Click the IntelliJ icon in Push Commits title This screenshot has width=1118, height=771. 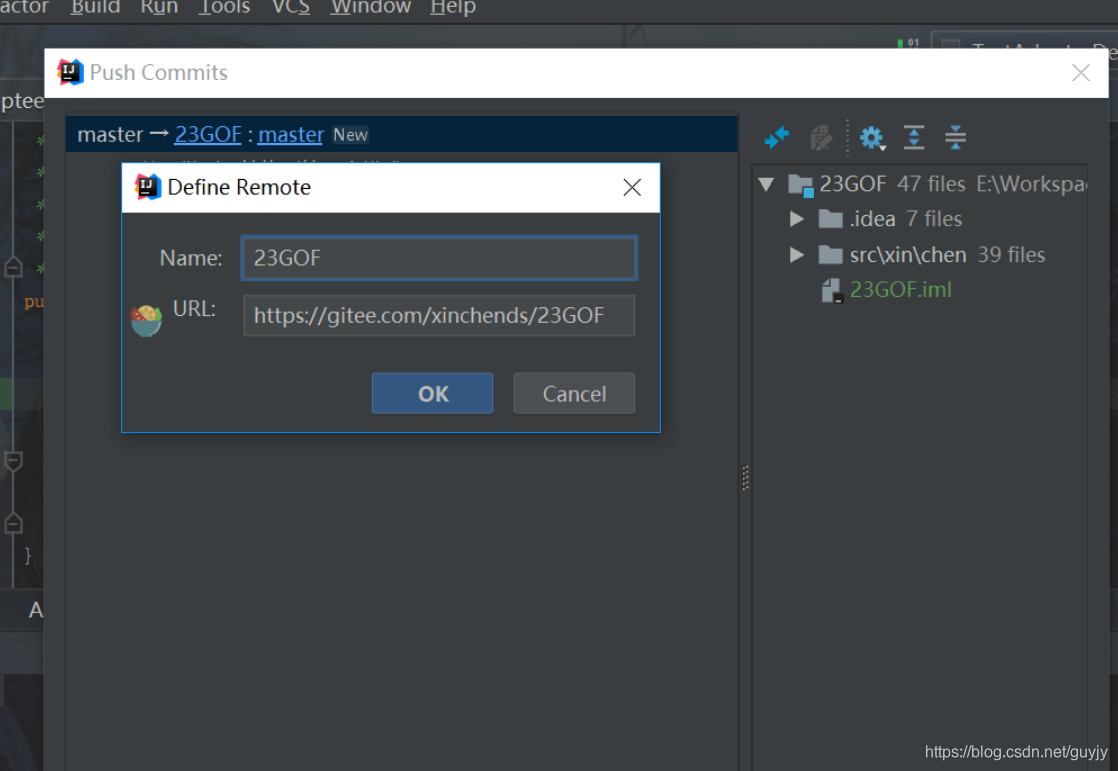(71, 72)
